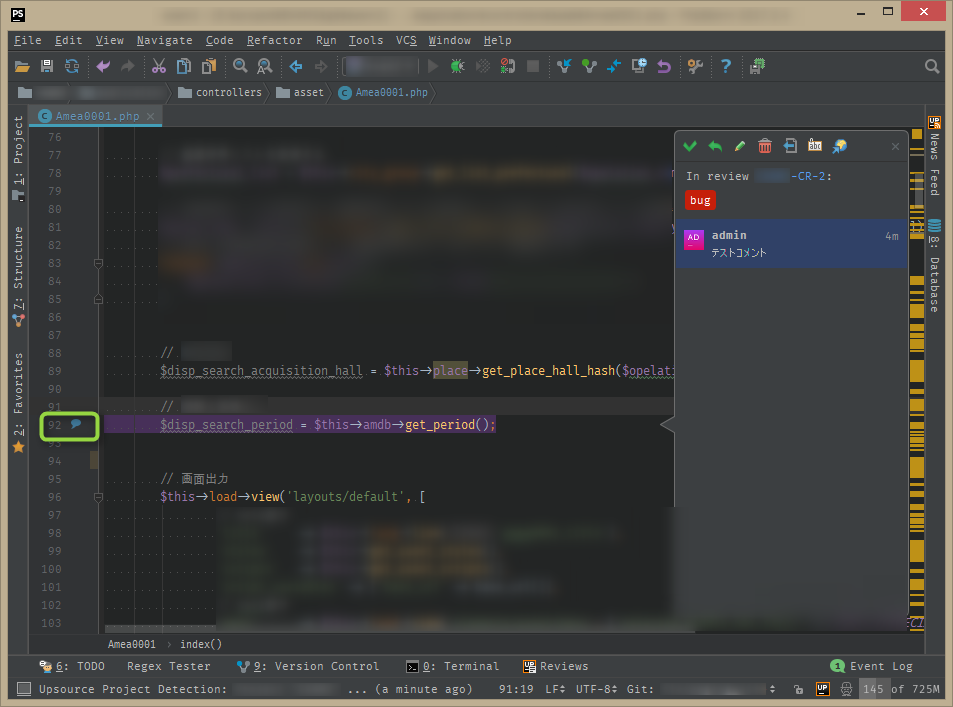Click the Copy toolbar icon
Image resolution: width=953 pixels, height=707 pixels.
184,66
